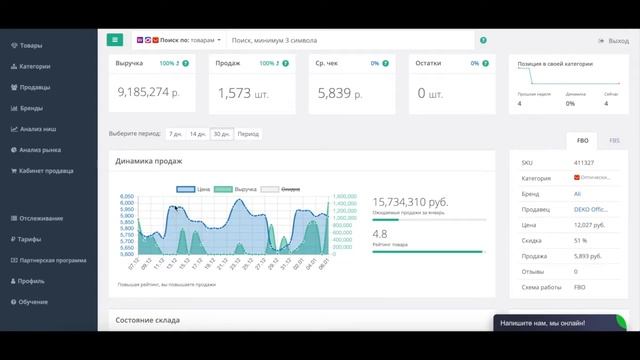Click the 9,185,274 р. revenue value
640x360 pixels.
coord(149,92)
